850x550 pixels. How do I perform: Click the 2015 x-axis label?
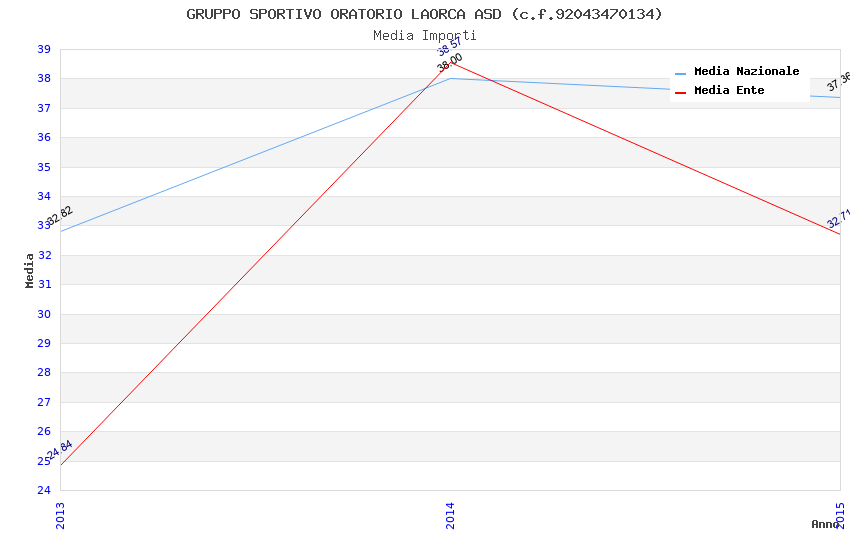click(840, 515)
